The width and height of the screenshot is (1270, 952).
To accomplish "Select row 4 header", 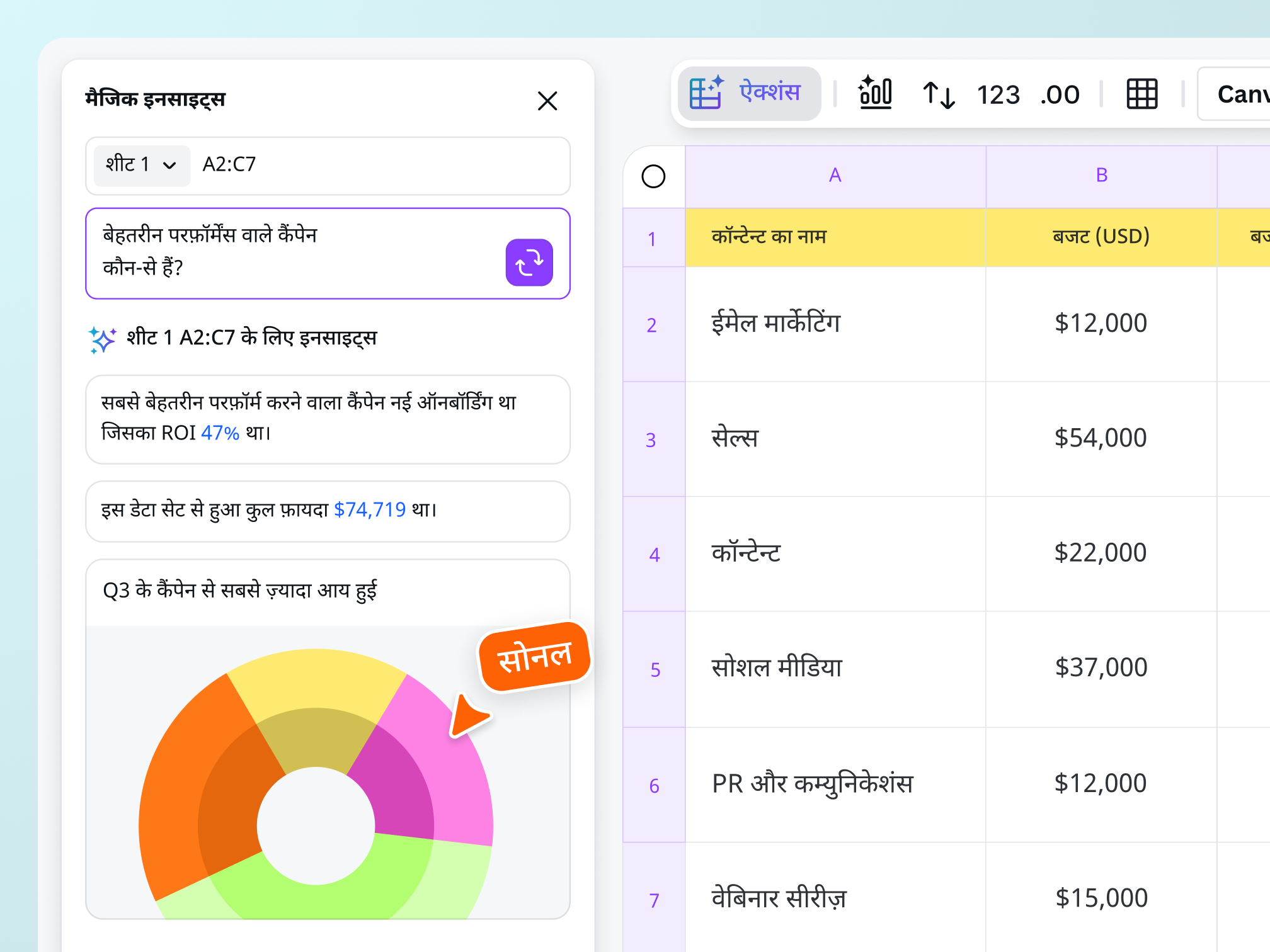I will [x=653, y=554].
